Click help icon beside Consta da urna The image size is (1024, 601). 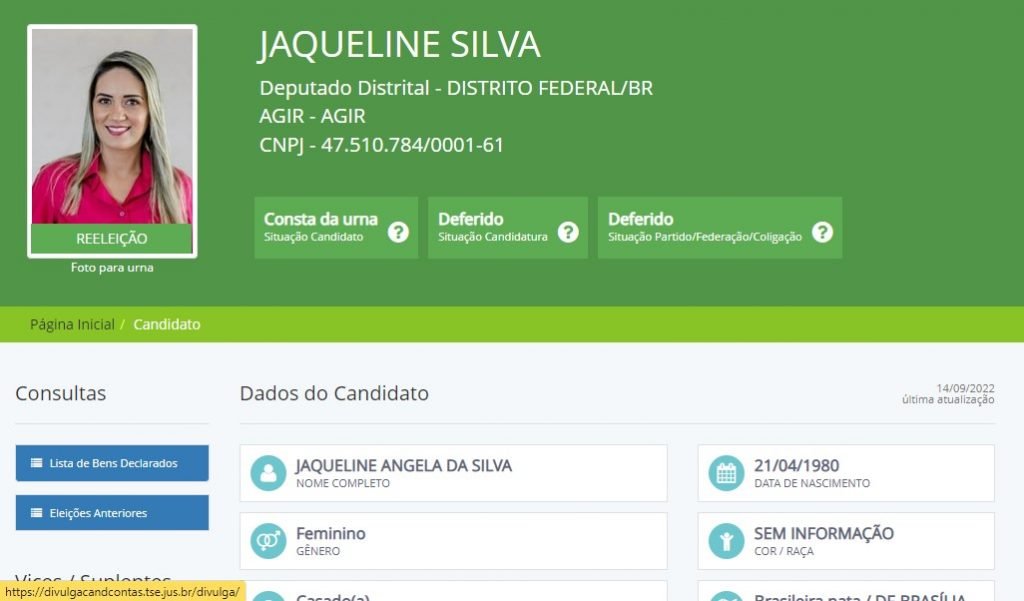coord(398,232)
